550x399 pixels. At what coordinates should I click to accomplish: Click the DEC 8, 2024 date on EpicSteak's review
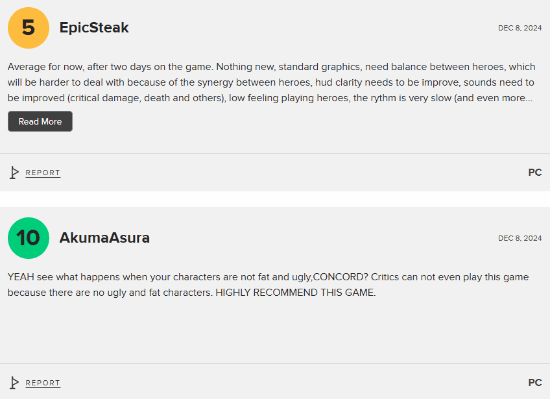point(520,28)
